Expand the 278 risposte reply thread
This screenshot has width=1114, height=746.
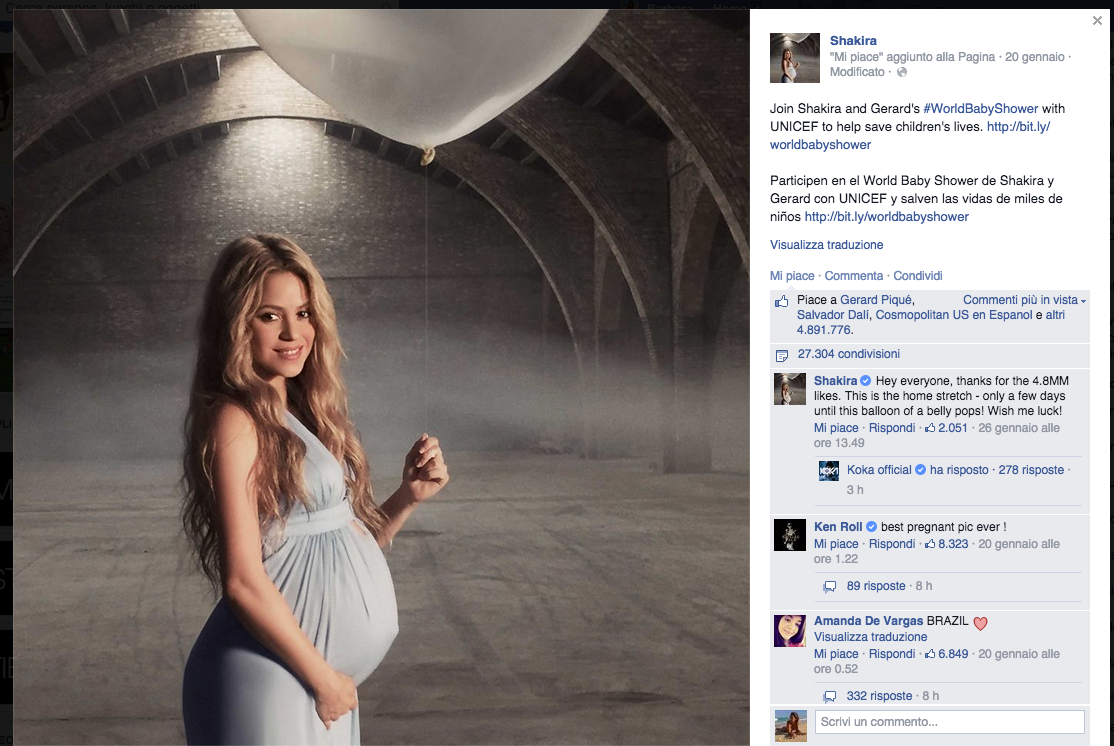[x=1030, y=470]
